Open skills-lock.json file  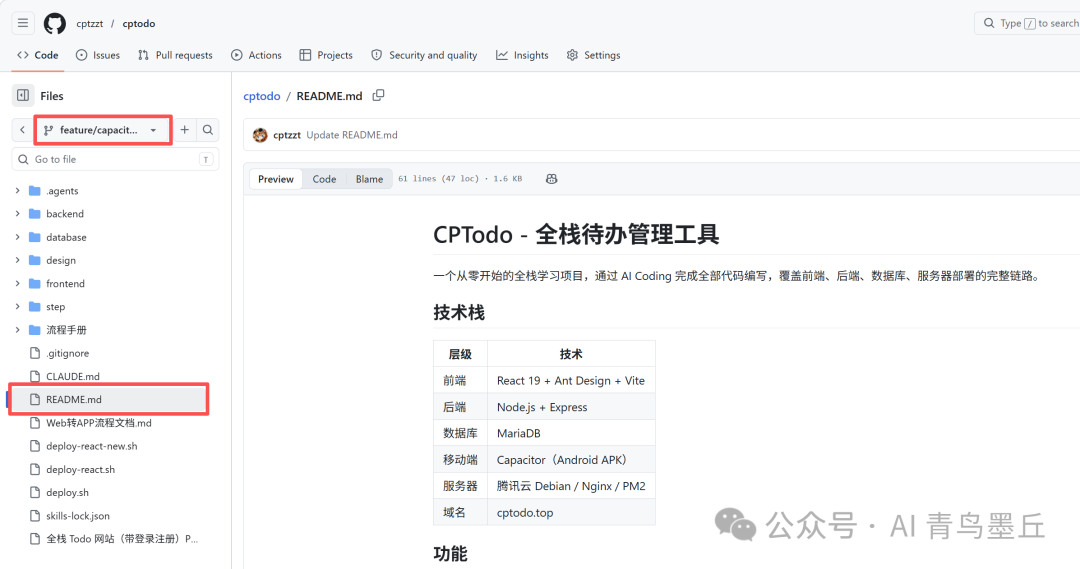(78, 516)
